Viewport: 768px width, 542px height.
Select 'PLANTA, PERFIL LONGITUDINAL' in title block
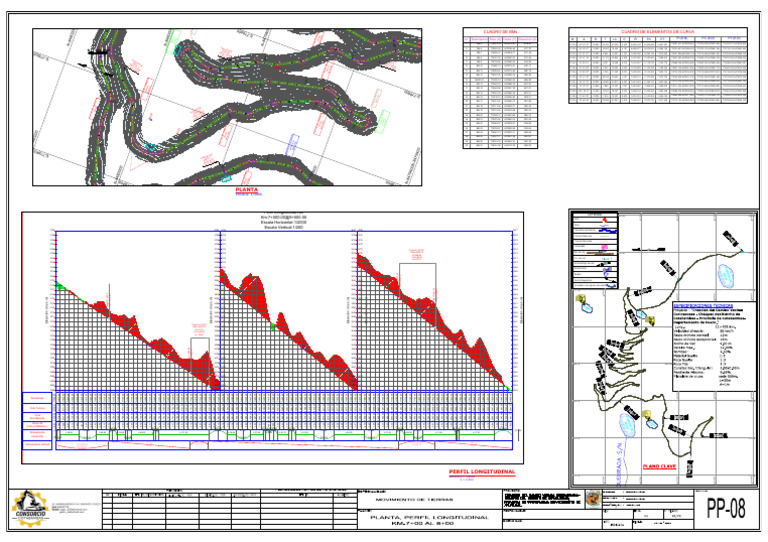429,518
